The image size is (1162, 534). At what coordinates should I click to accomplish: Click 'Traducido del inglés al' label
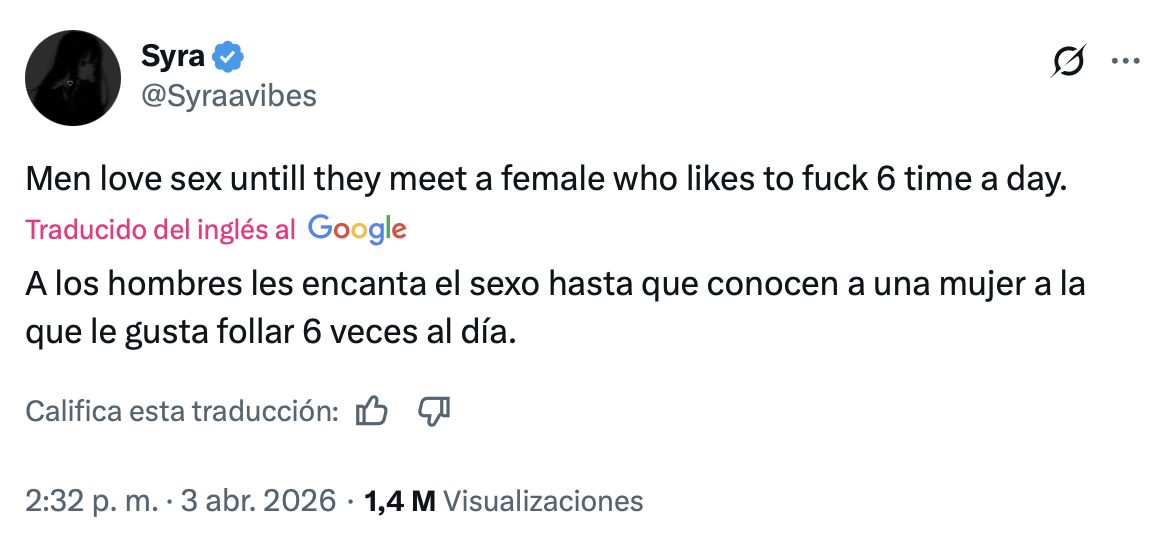[x=160, y=230]
